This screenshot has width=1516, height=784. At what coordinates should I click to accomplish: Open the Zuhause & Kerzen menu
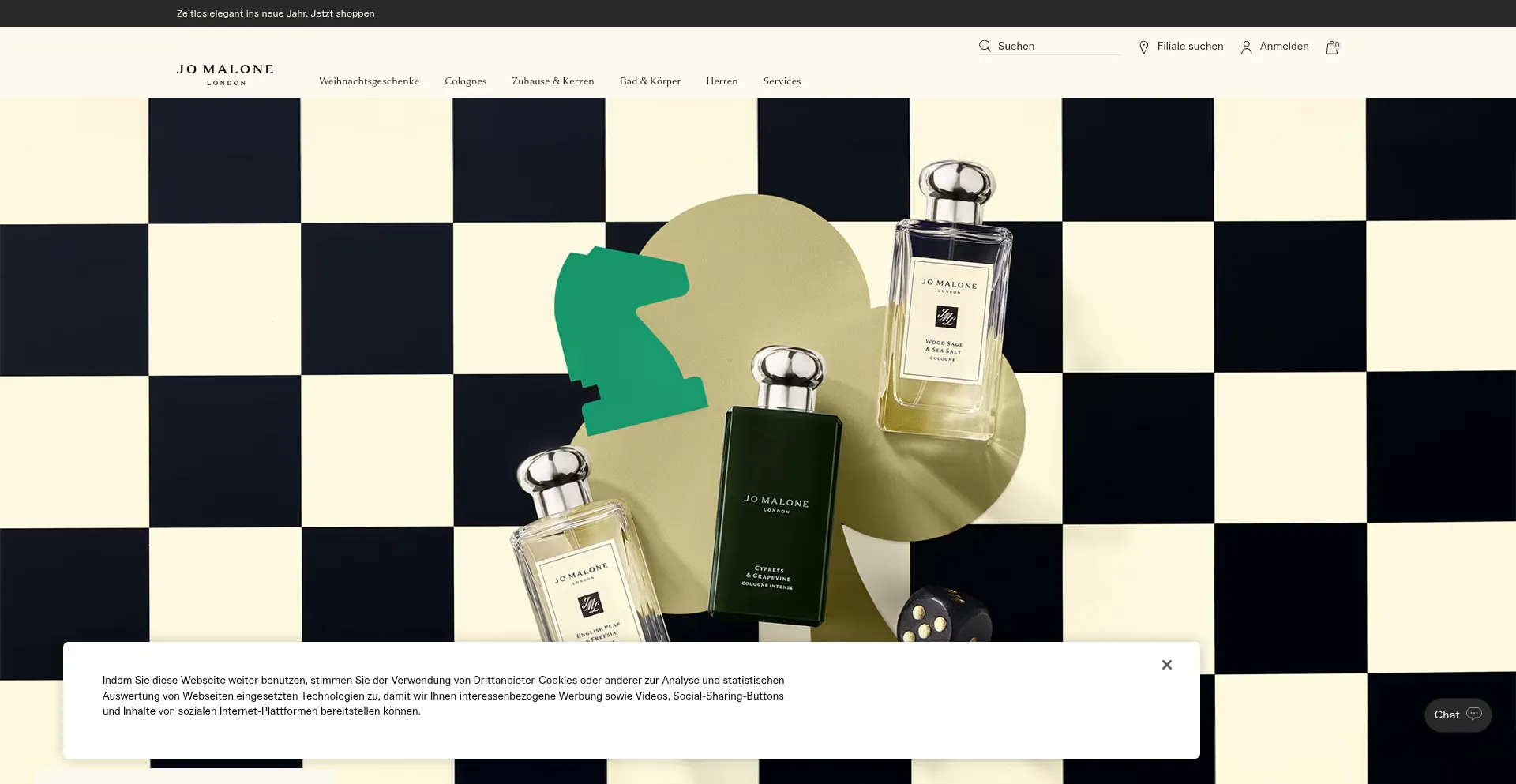(553, 81)
